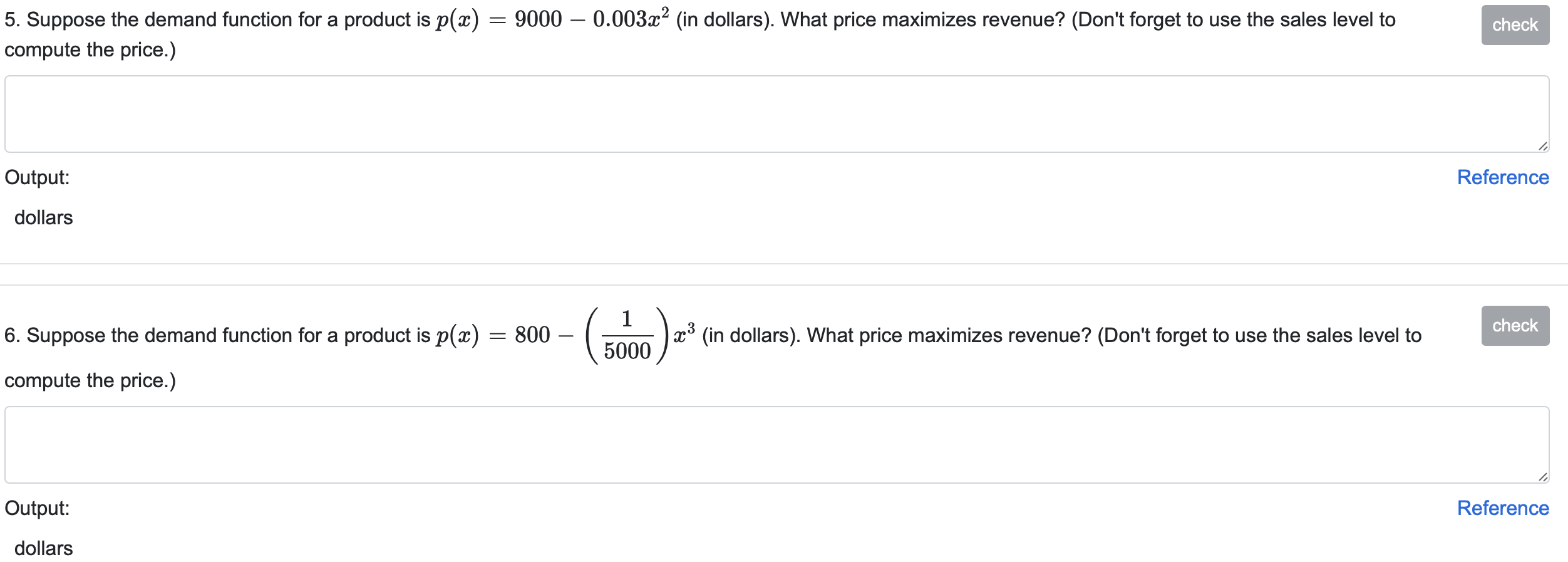This screenshot has height=562, width=1568.
Task: Click the check button for problem 5
Action: tap(1515, 24)
